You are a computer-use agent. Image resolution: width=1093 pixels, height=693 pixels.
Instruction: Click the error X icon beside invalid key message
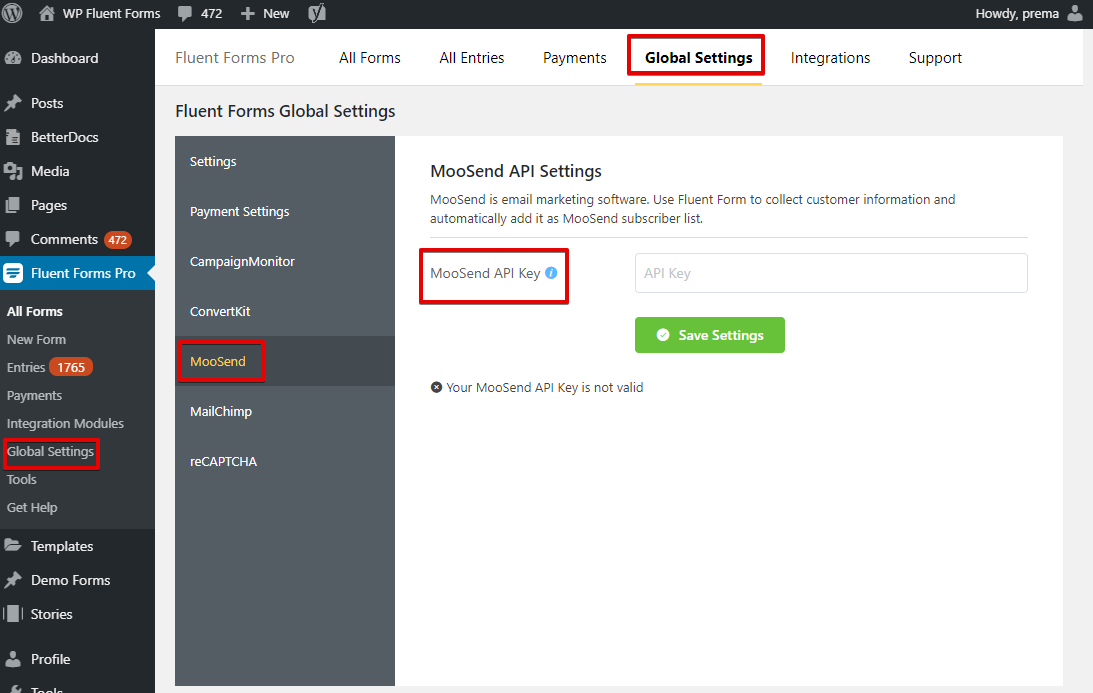click(x=436, y=387)
